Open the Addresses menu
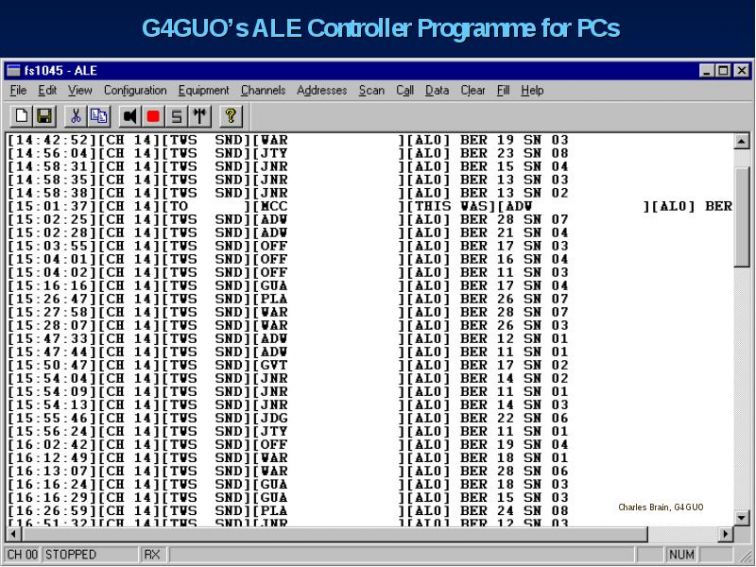Screen dimensions: 756x567 click(x=322, y=90)
